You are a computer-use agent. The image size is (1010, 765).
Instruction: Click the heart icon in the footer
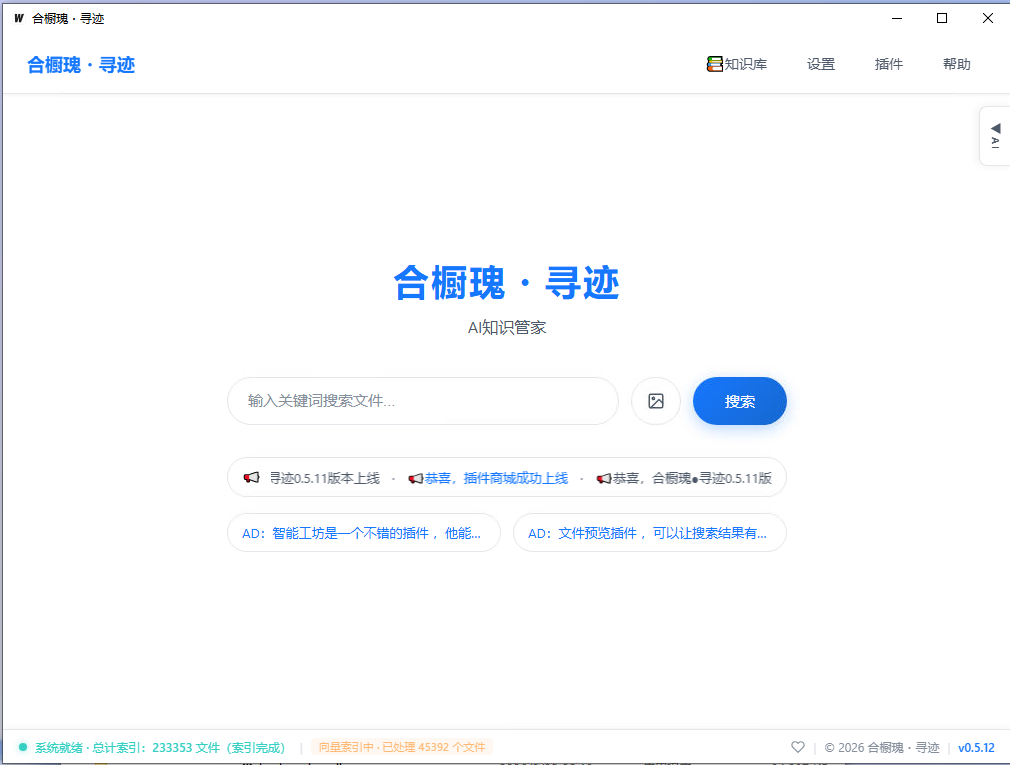[x=797, y=747]
